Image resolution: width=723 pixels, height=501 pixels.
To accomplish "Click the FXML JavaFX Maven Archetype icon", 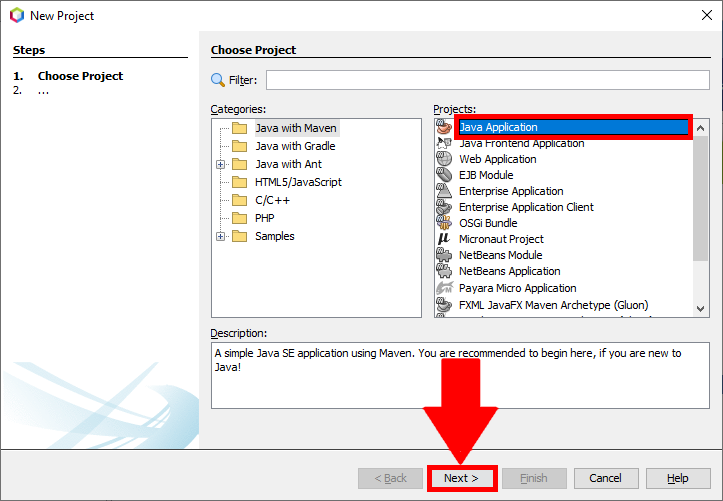I will pyautogui.click(x=444, y=305).
